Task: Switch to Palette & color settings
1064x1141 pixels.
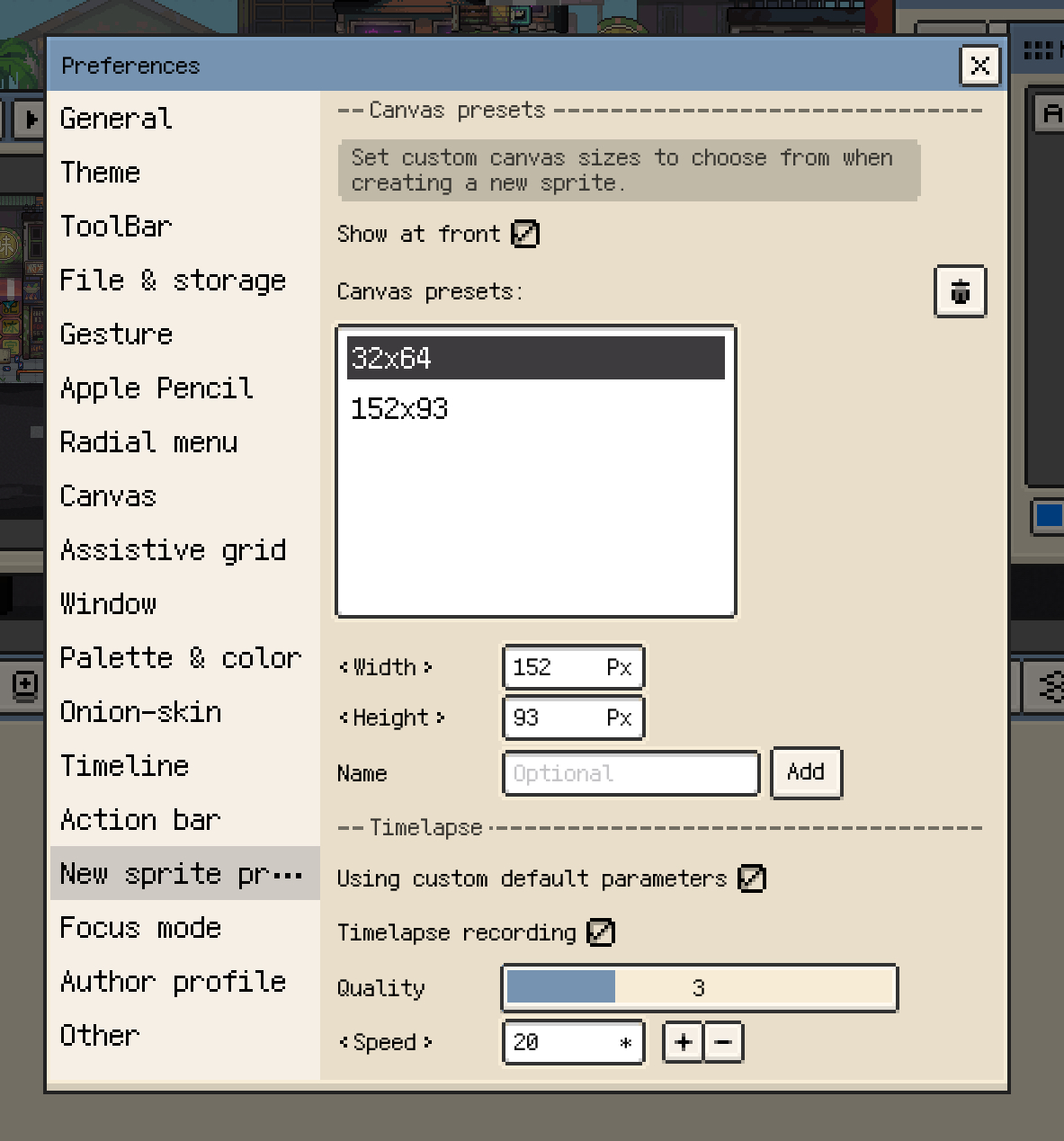Action: tap(180, 658)
